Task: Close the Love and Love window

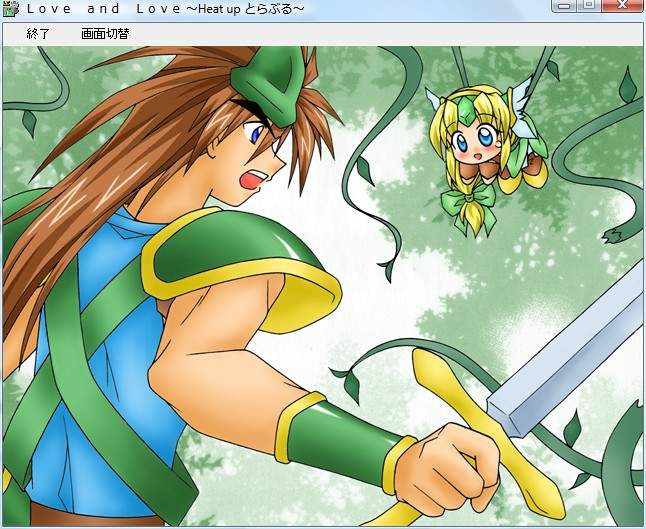Action: coord(621,6)
